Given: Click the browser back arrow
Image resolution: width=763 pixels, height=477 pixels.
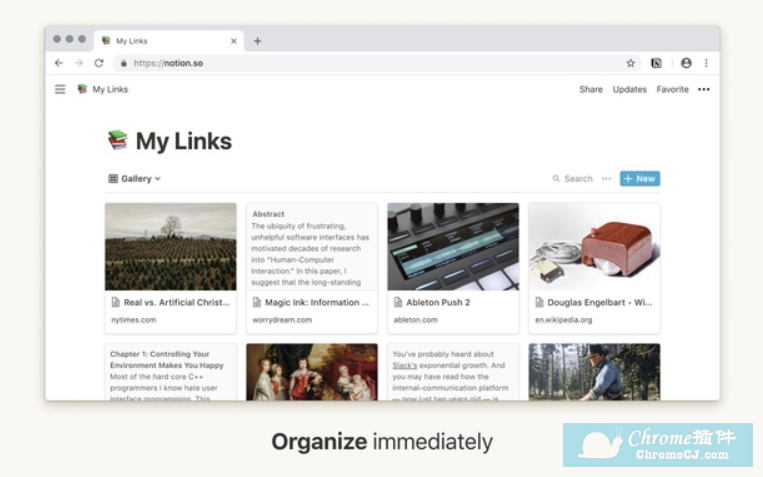Looking at the screenshot, I should pyautogui.click(x=59, y=63).
